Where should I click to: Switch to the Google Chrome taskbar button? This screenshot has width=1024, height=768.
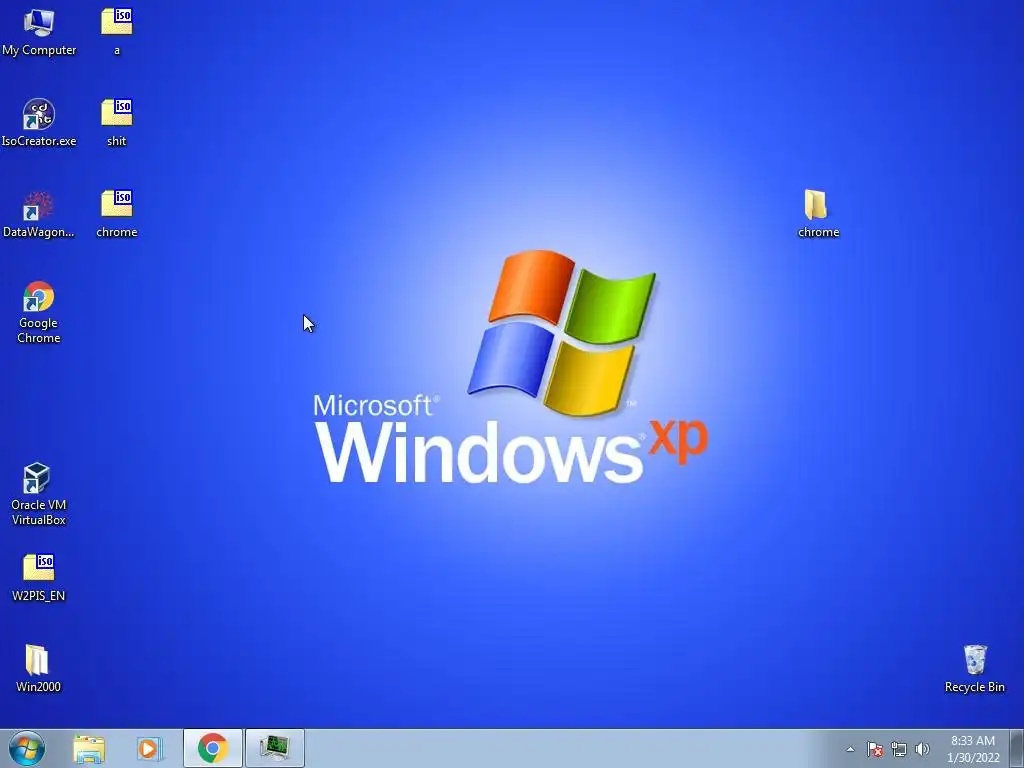212,748
